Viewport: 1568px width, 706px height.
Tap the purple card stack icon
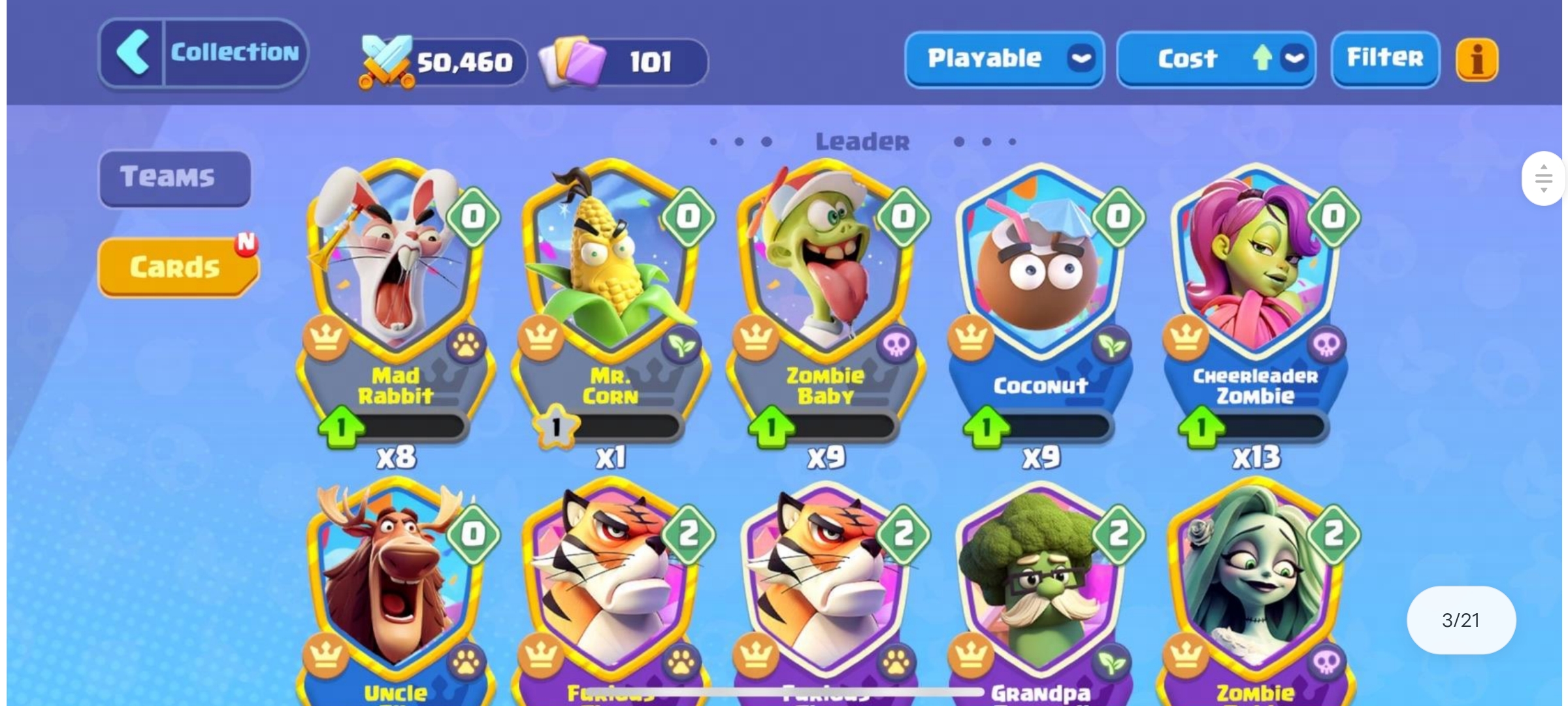[x=573, y=61]
